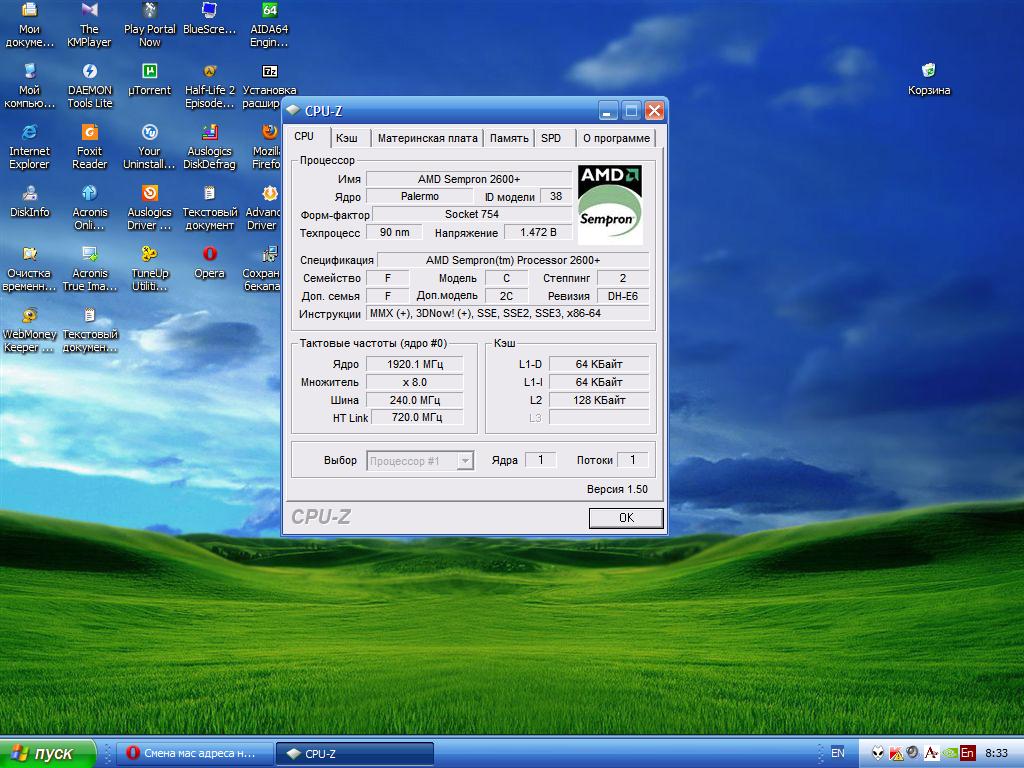Switch to the Opera taskbar window
Screen dimensions: 1024x768
tap(194, 754)
